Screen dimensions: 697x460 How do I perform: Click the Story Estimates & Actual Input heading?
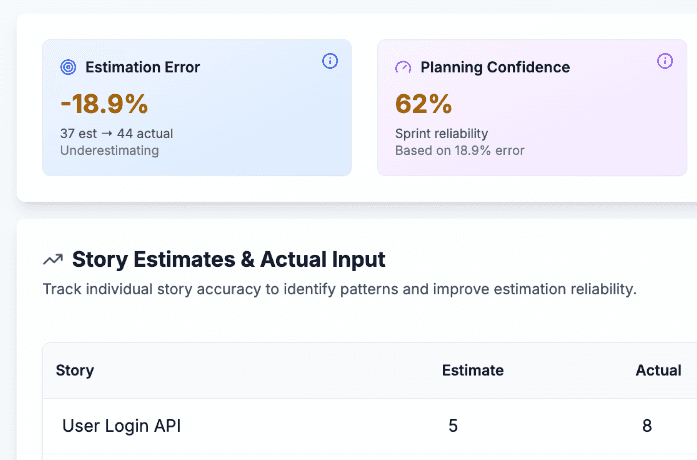(x=228, y=260)
